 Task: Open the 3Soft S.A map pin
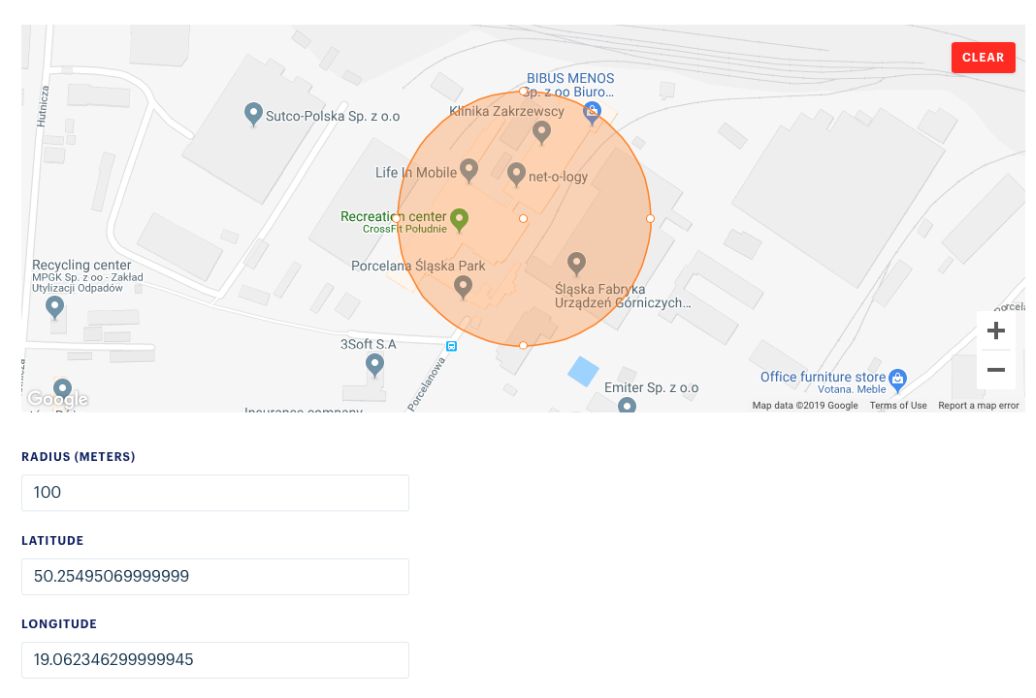[x=375, y=365]
